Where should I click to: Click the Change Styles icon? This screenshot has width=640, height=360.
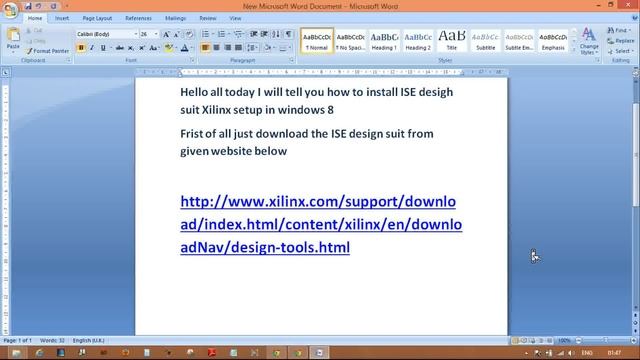click(x=589, y=41)
